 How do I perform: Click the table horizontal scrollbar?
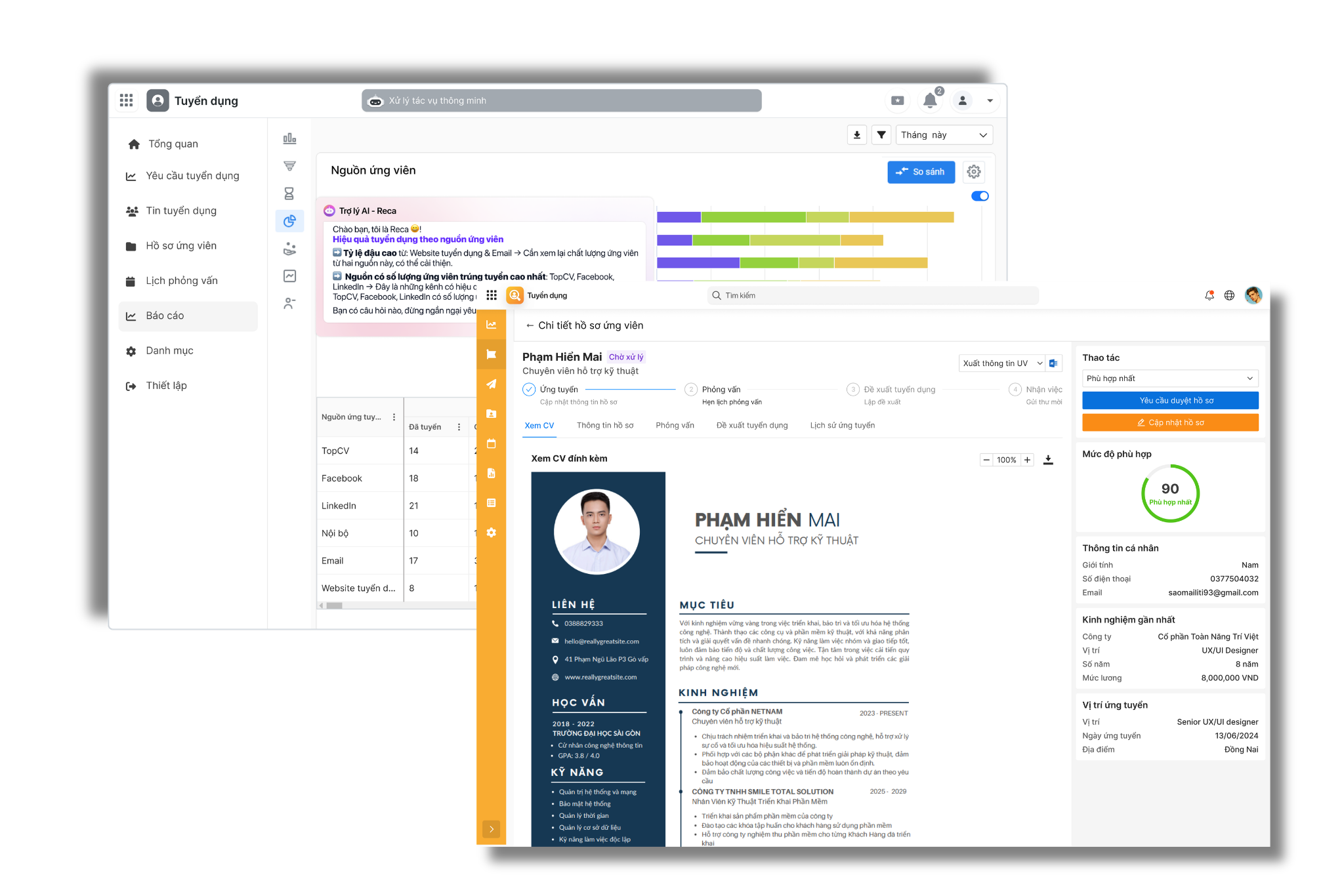[334, 605]
